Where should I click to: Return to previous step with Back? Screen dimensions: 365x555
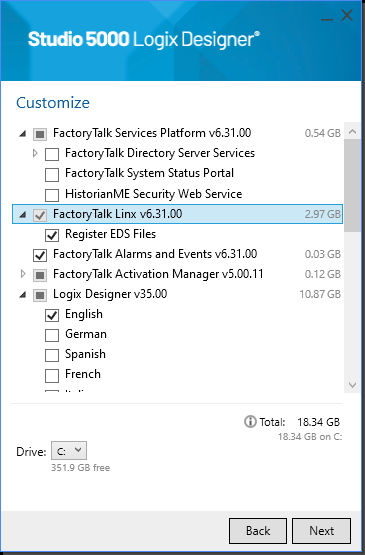(258, 531)
